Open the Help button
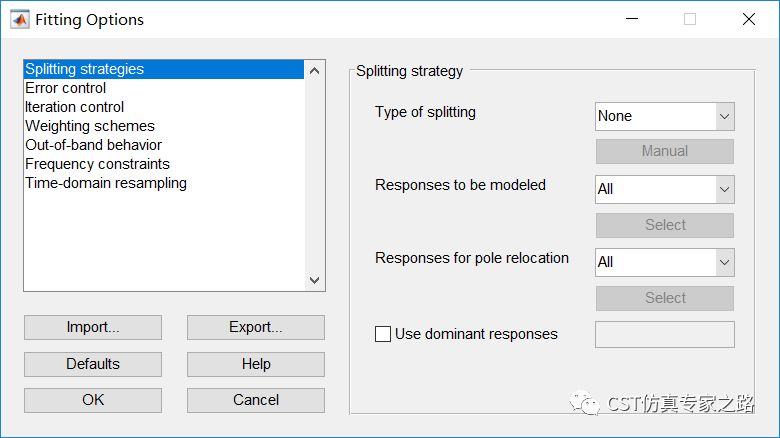Viewport: 780px width, 438px height. coord(256,364)
